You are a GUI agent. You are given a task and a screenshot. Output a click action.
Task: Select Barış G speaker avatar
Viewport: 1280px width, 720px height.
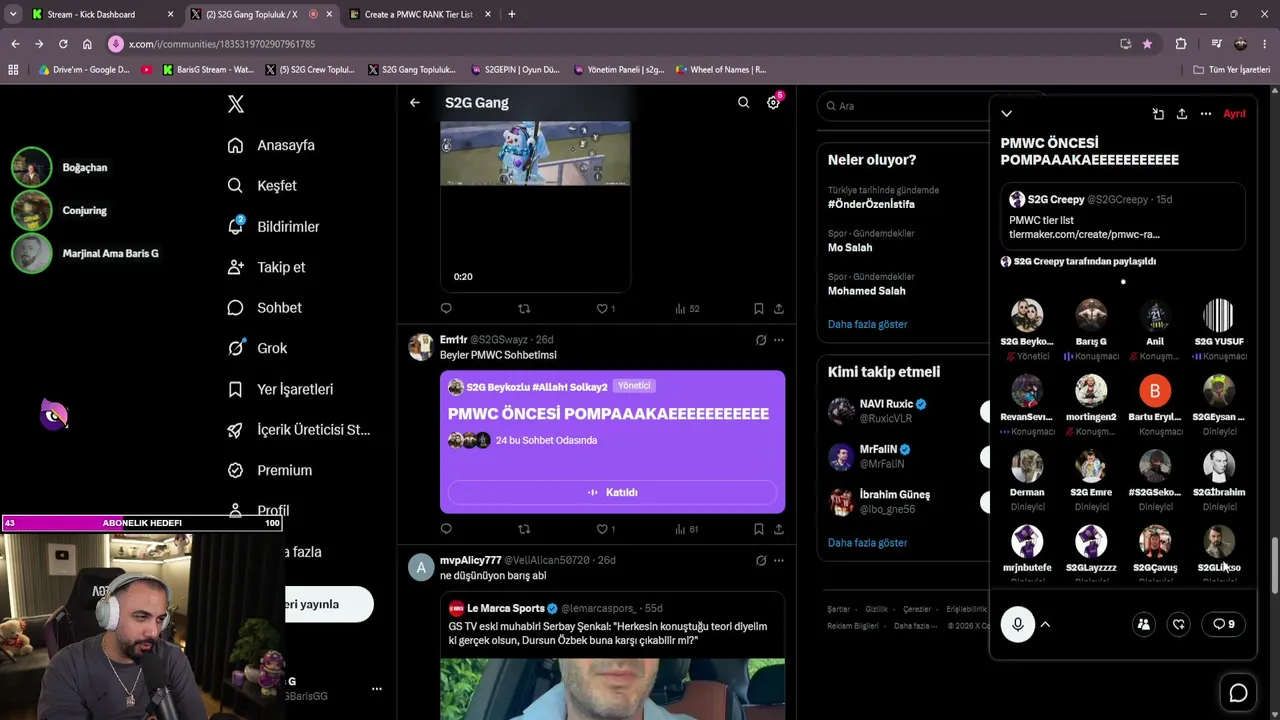pos(1091,316)
